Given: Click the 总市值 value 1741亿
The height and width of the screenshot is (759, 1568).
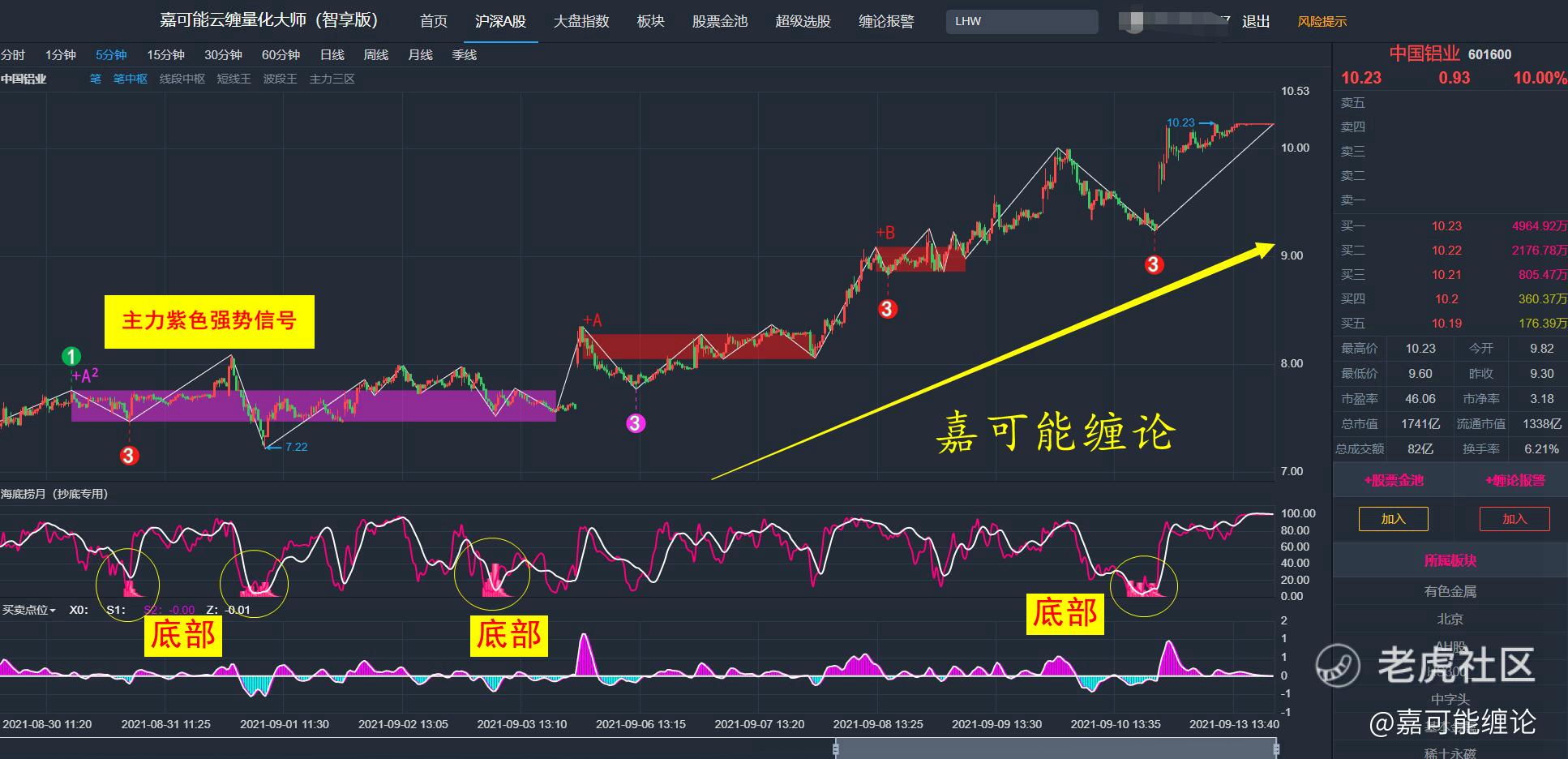Looking at the screenshot, I should click(x=1420, y=424).
